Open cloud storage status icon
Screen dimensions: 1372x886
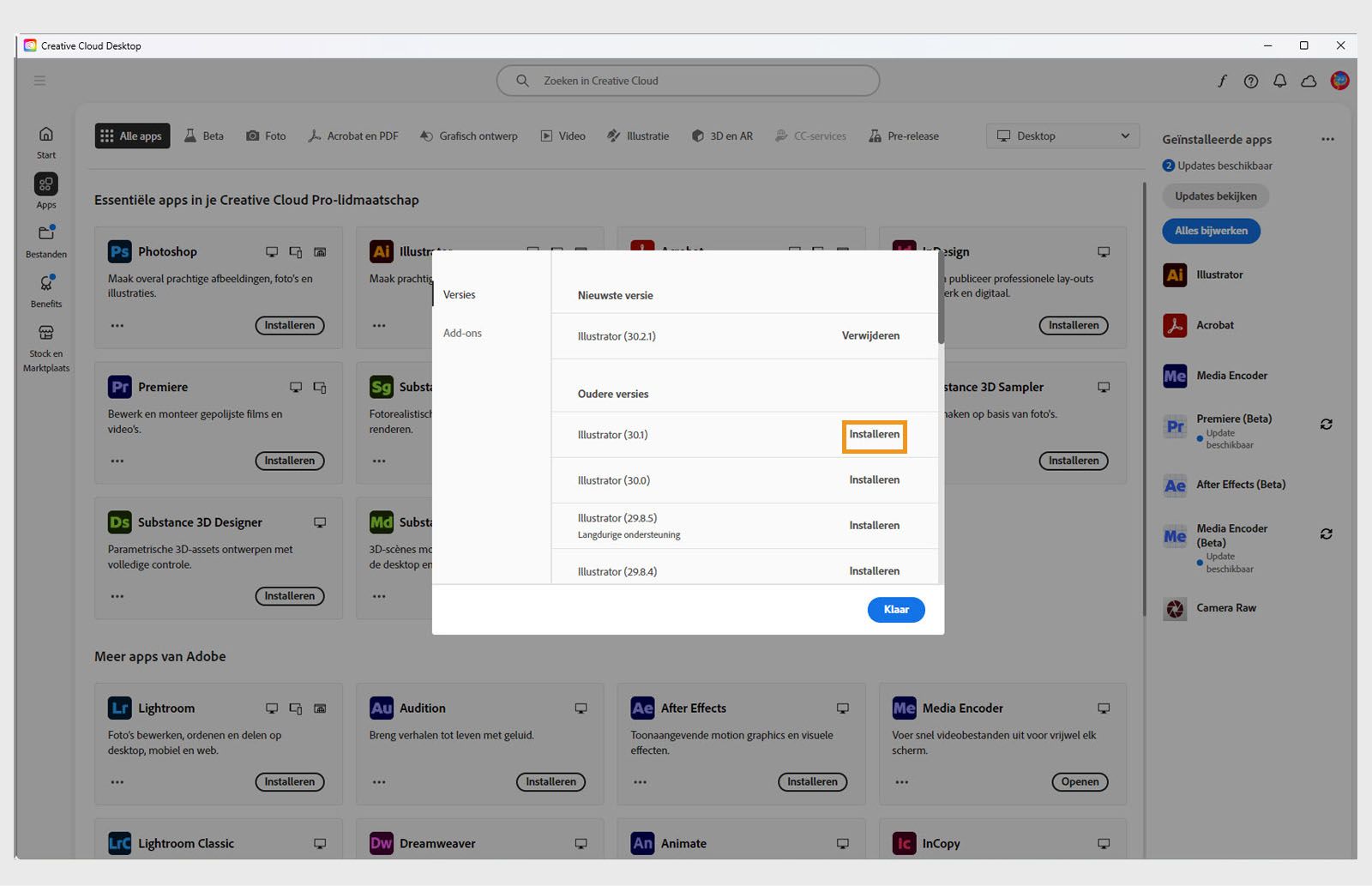1309,81
